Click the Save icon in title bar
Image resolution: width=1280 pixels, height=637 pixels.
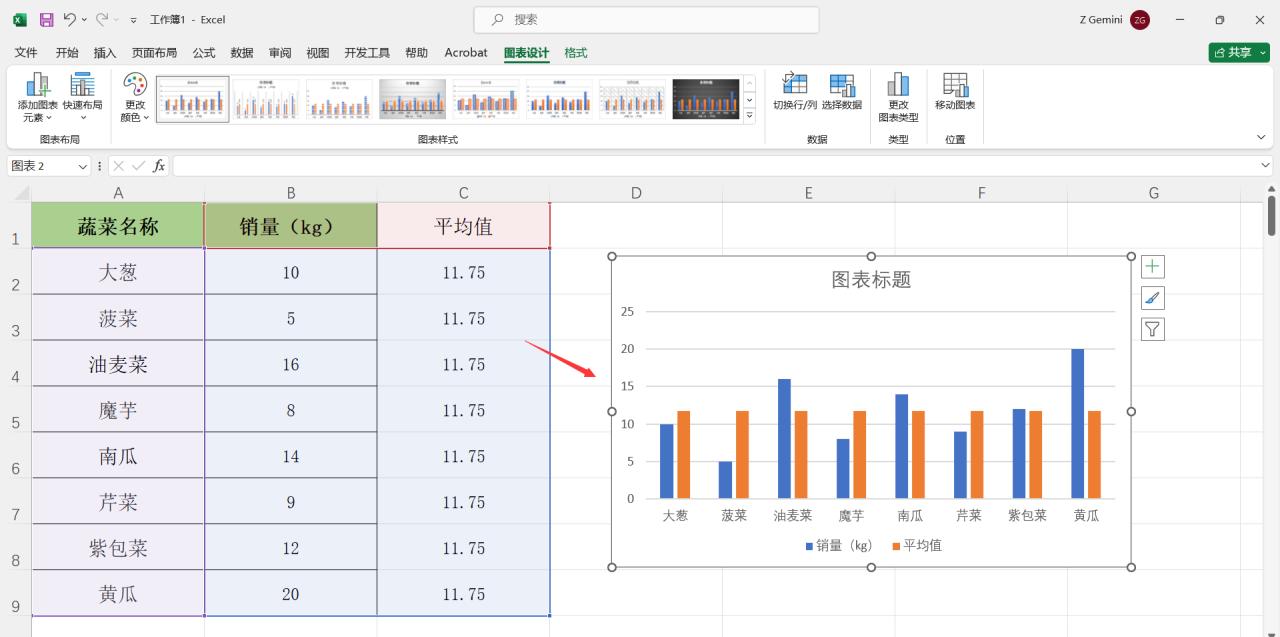pos(46,19)
